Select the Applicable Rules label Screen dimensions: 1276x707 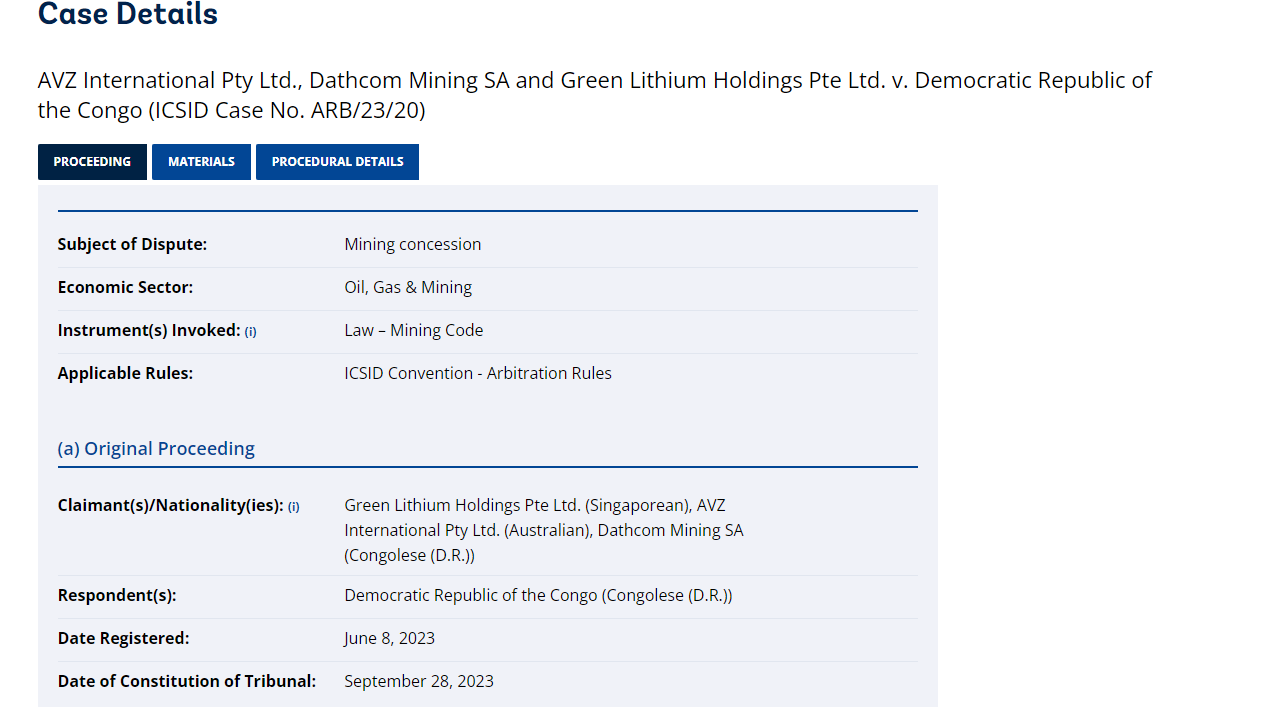point(125,373)
